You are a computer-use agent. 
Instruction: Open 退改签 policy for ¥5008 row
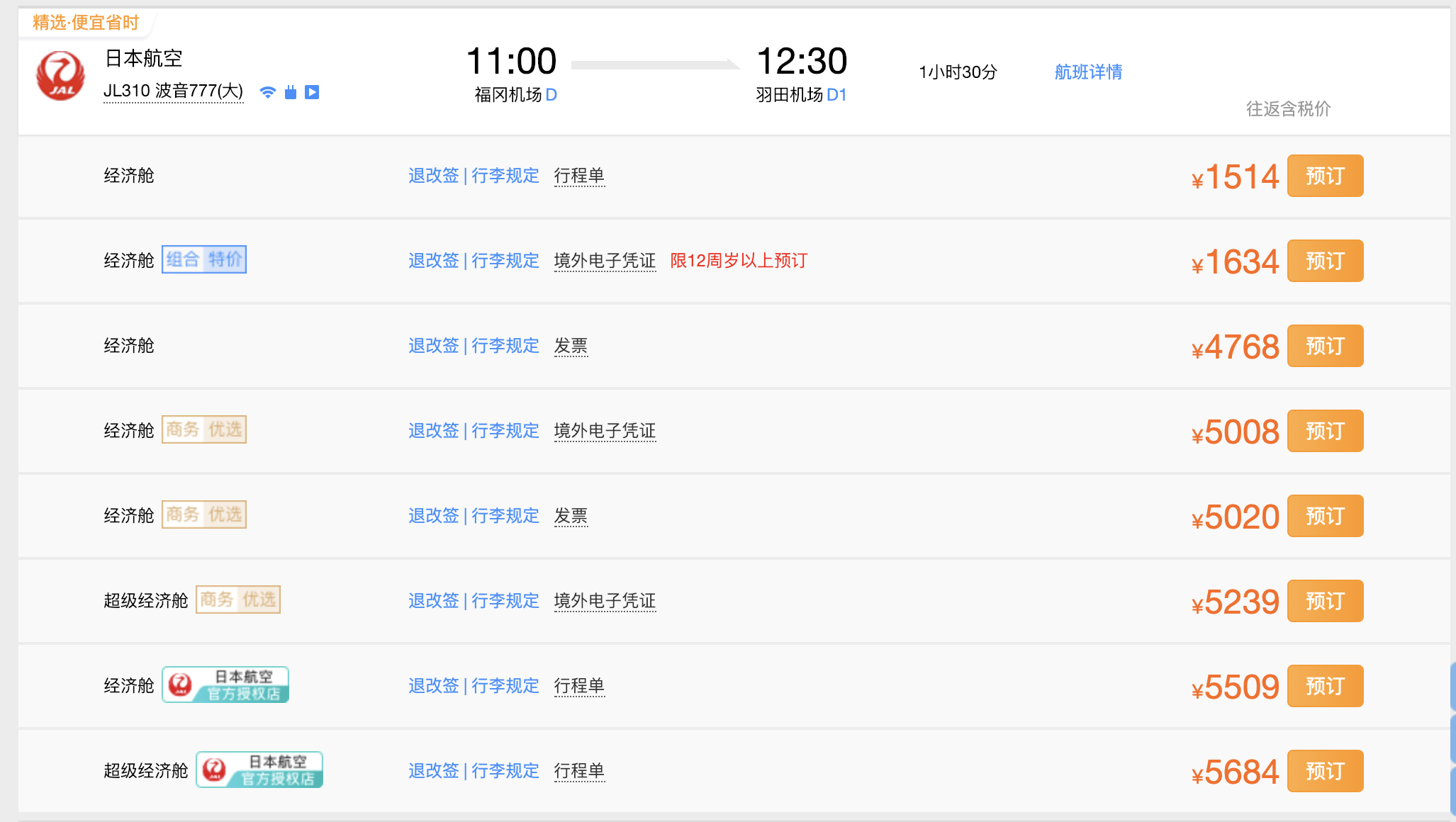434,431
